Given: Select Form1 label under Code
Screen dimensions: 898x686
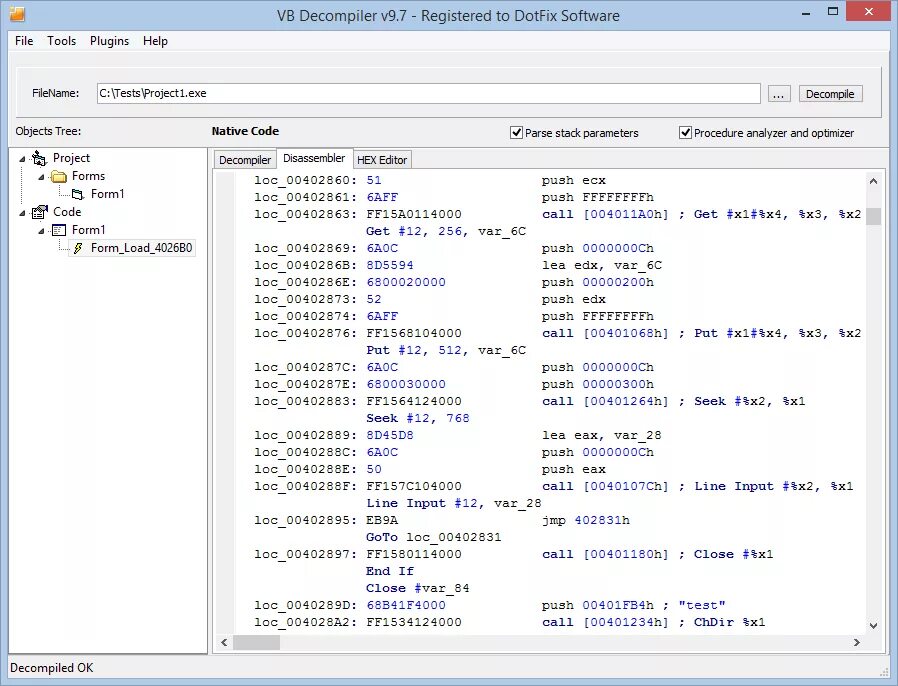Looking at the screenshot, I should (88, 230).
